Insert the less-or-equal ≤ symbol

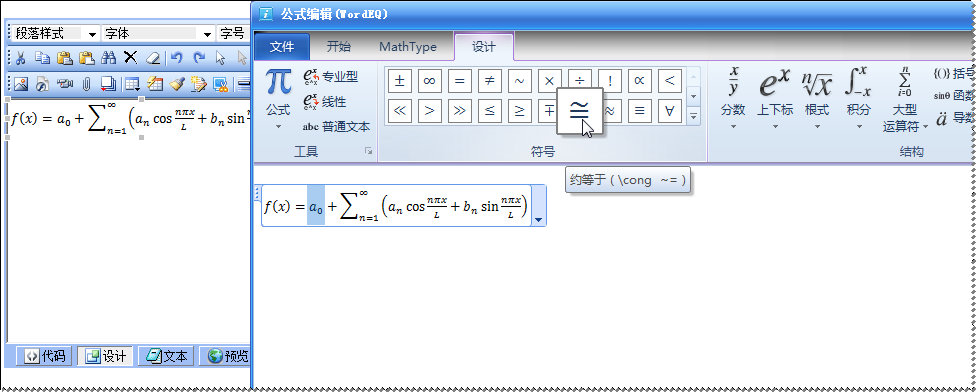coord(490,111)
